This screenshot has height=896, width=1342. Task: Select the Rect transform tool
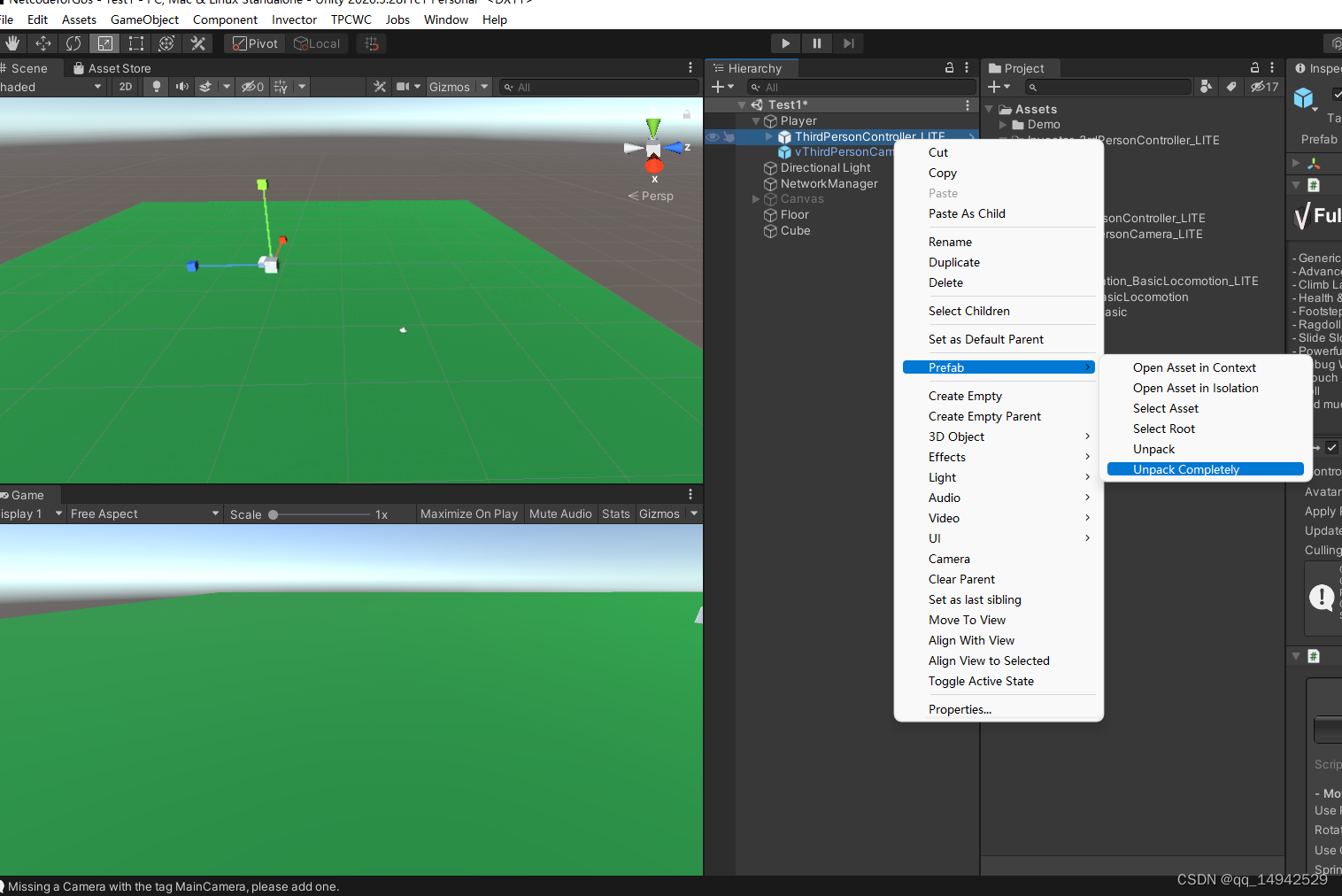135,43
